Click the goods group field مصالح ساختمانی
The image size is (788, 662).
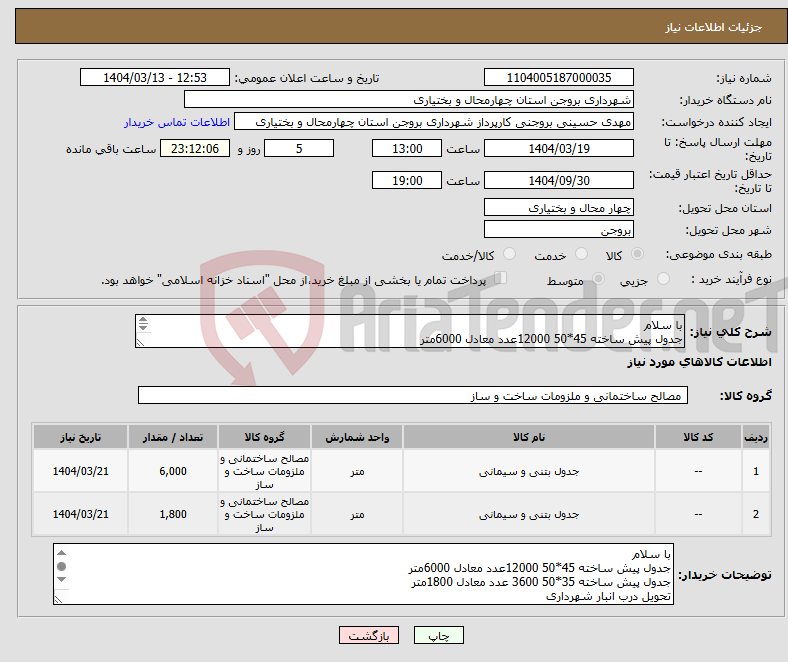pos(413,395)
